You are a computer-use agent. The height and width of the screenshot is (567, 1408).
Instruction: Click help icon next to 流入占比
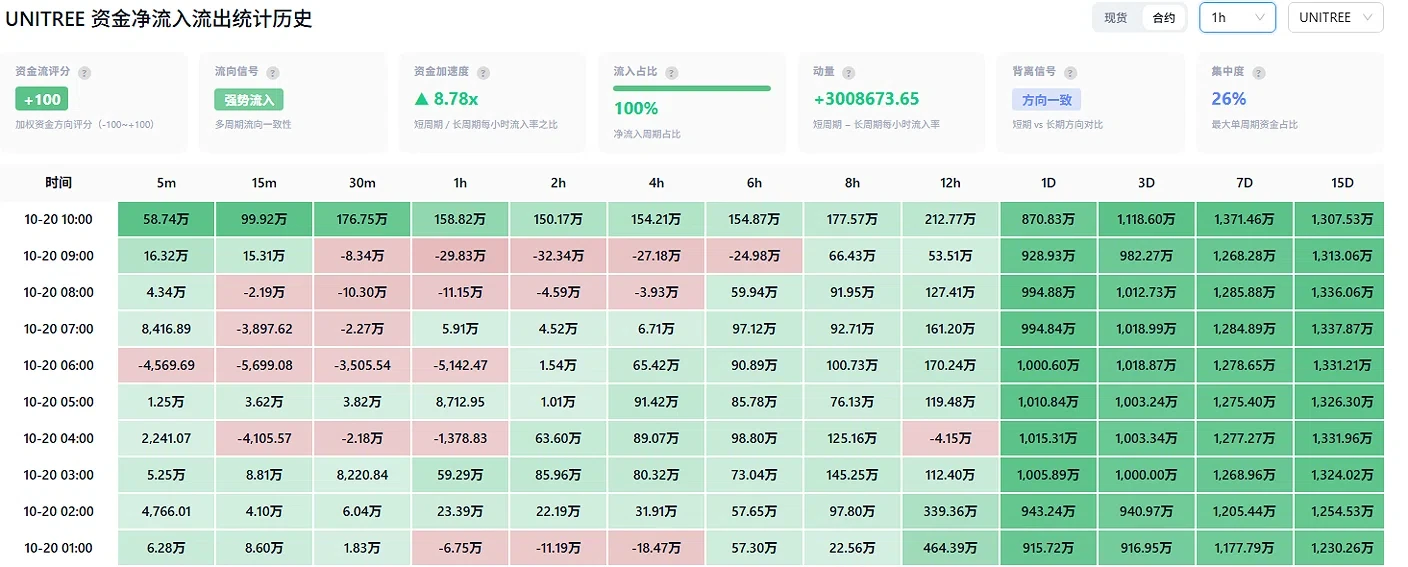671,73
